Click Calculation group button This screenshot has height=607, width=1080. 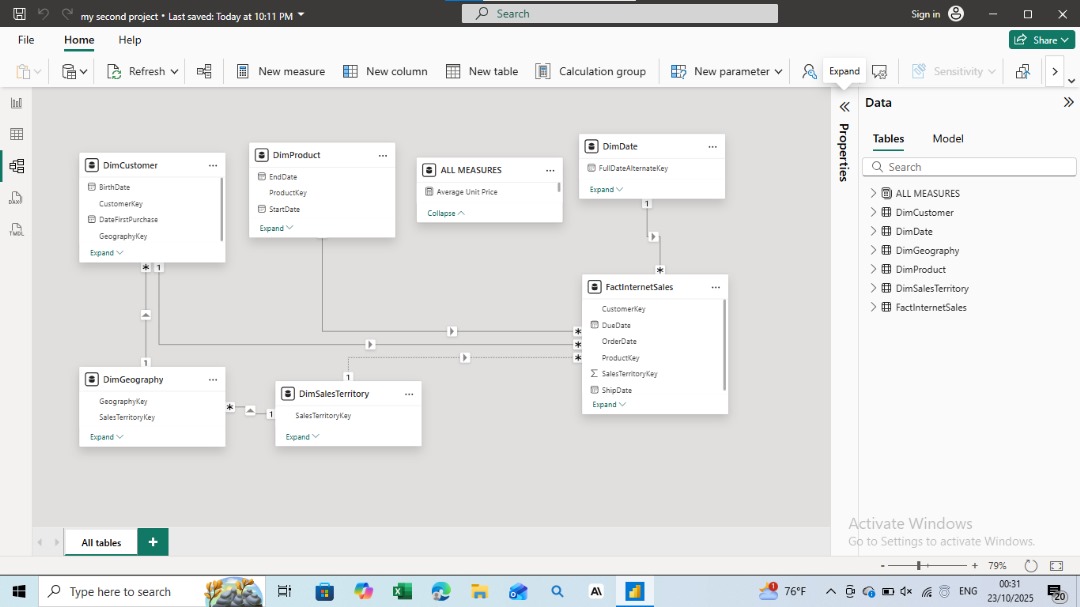coord(591,72)
